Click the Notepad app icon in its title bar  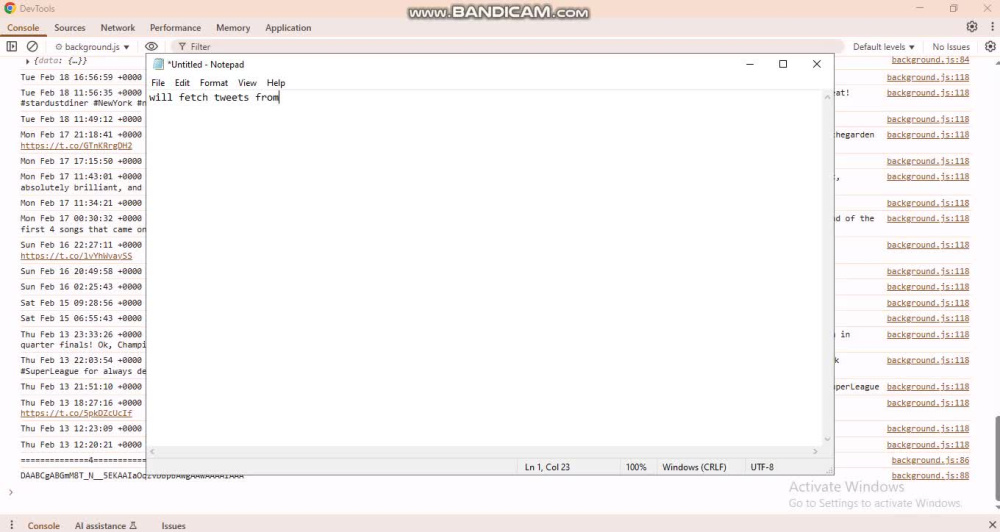click(x=159, y=64)
